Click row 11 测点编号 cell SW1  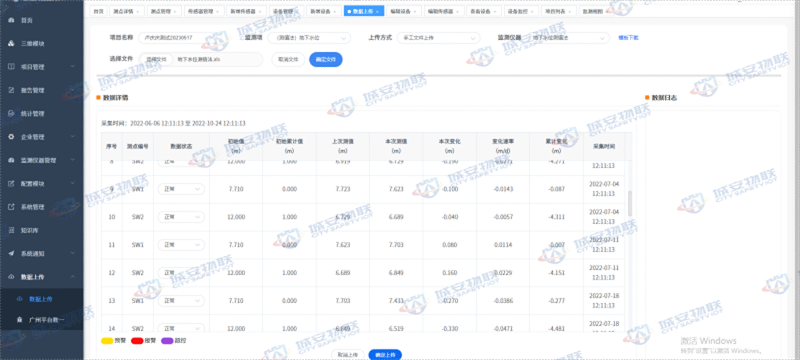(138, 245)
